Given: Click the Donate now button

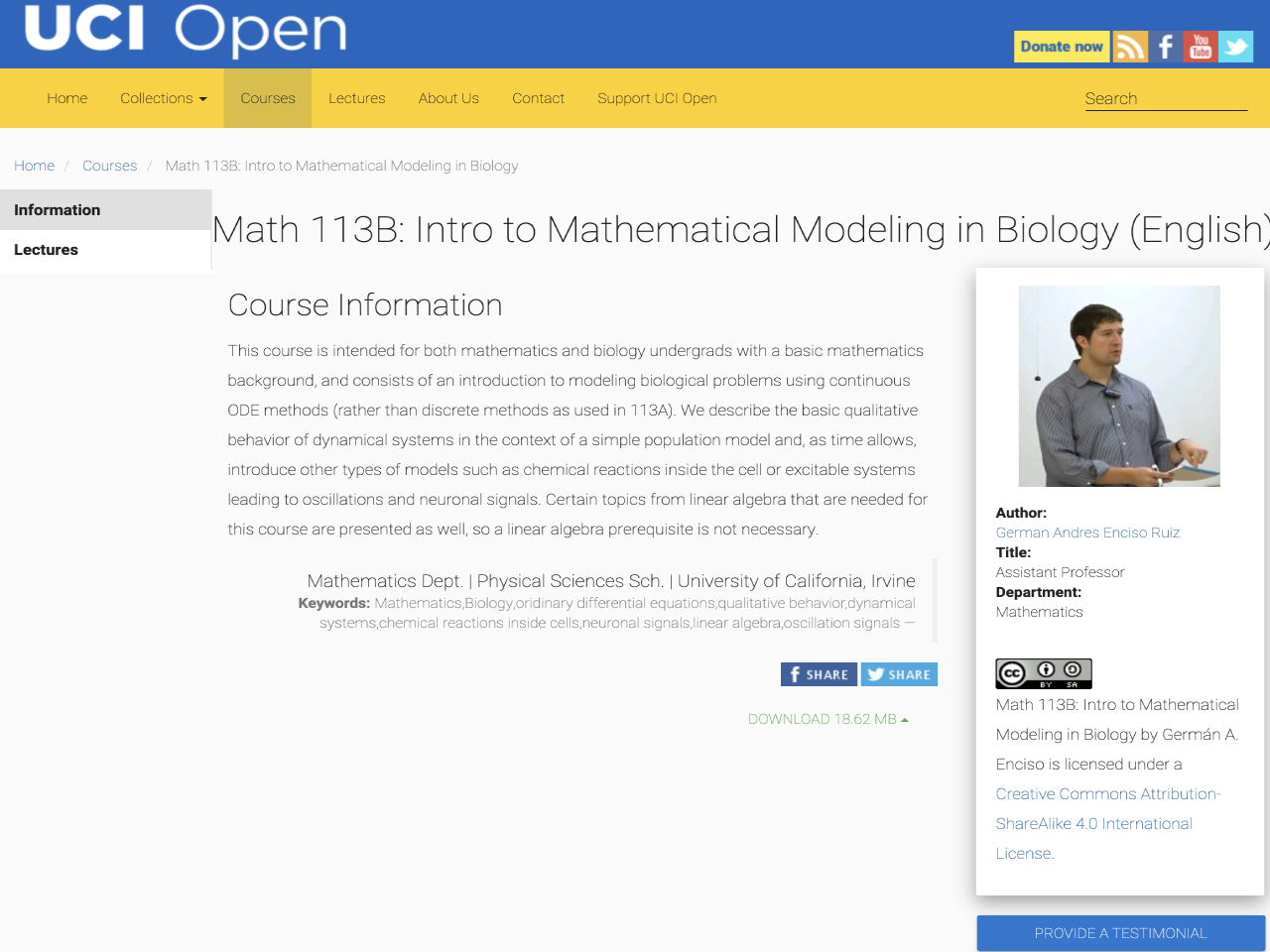Looking at the screenshot, I should (x=1062, y=47).
